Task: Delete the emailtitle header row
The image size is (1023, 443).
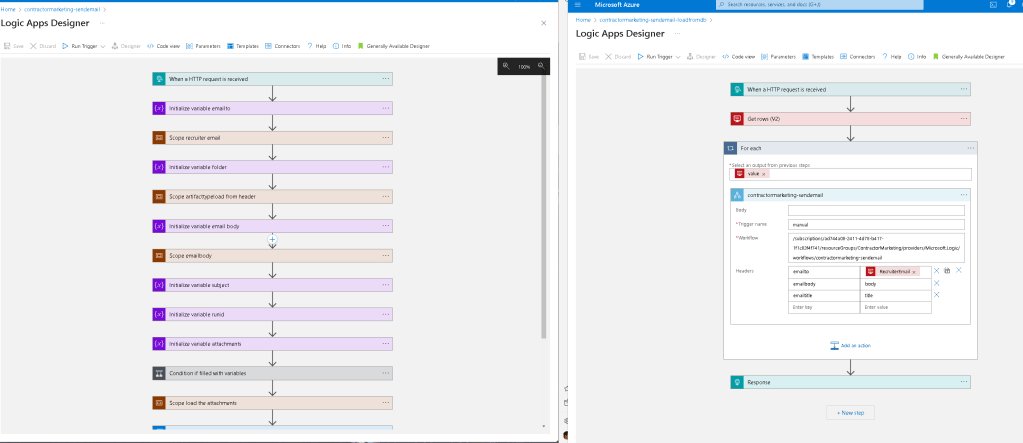Action: point(936,295)
